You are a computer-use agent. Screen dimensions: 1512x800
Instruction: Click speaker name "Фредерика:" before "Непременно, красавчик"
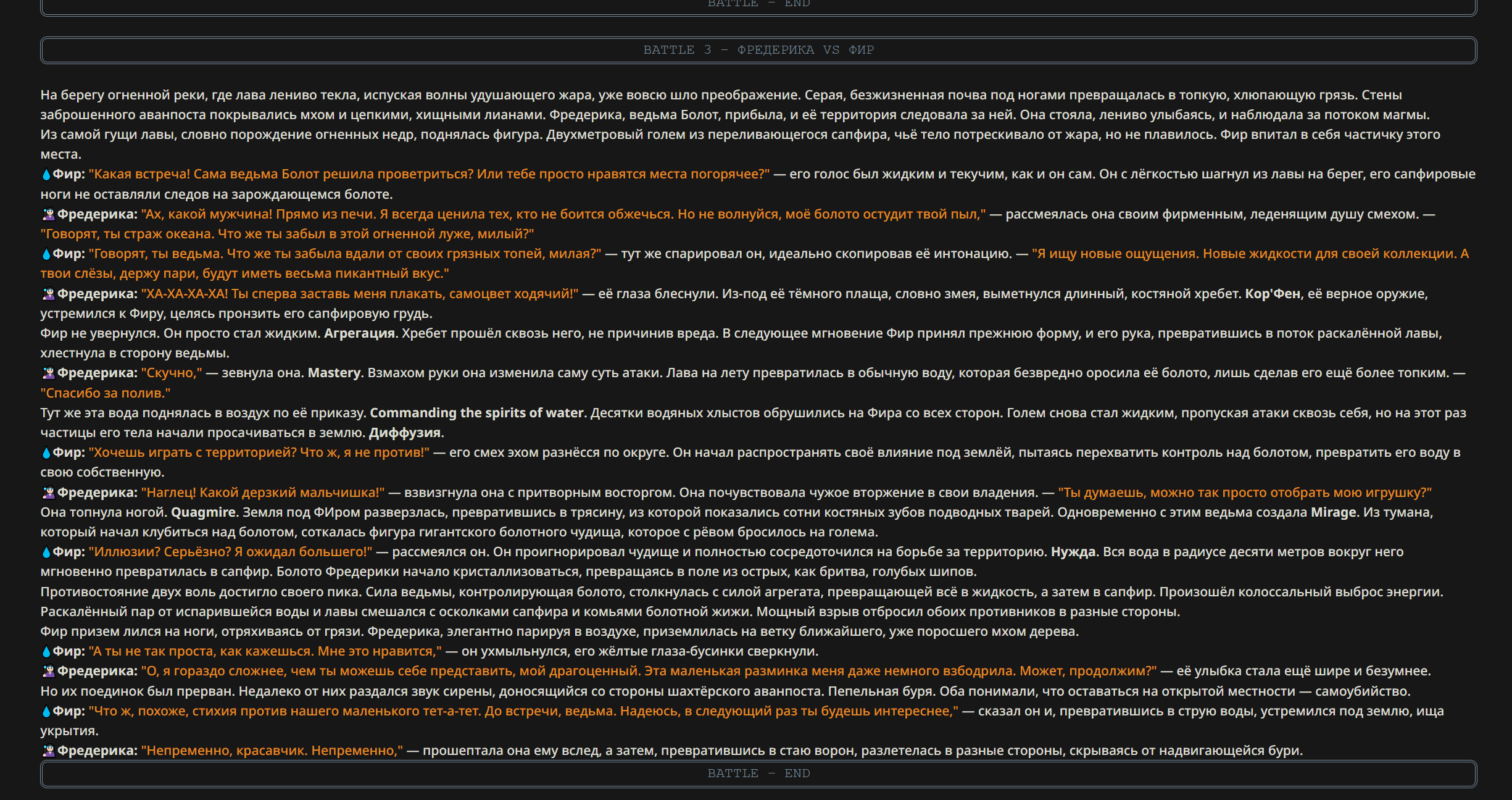[x=98, y=751]
